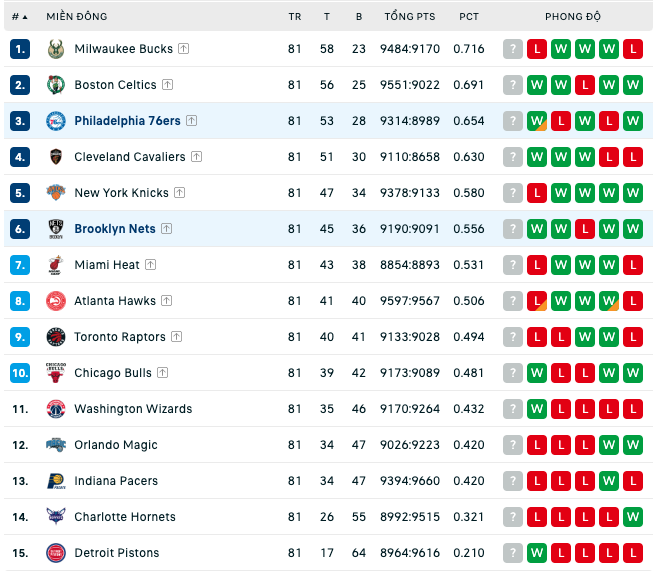The image size is (657, 576).
Task: Click Charlotte Hornets last green W badge
Action: point(633,517)
